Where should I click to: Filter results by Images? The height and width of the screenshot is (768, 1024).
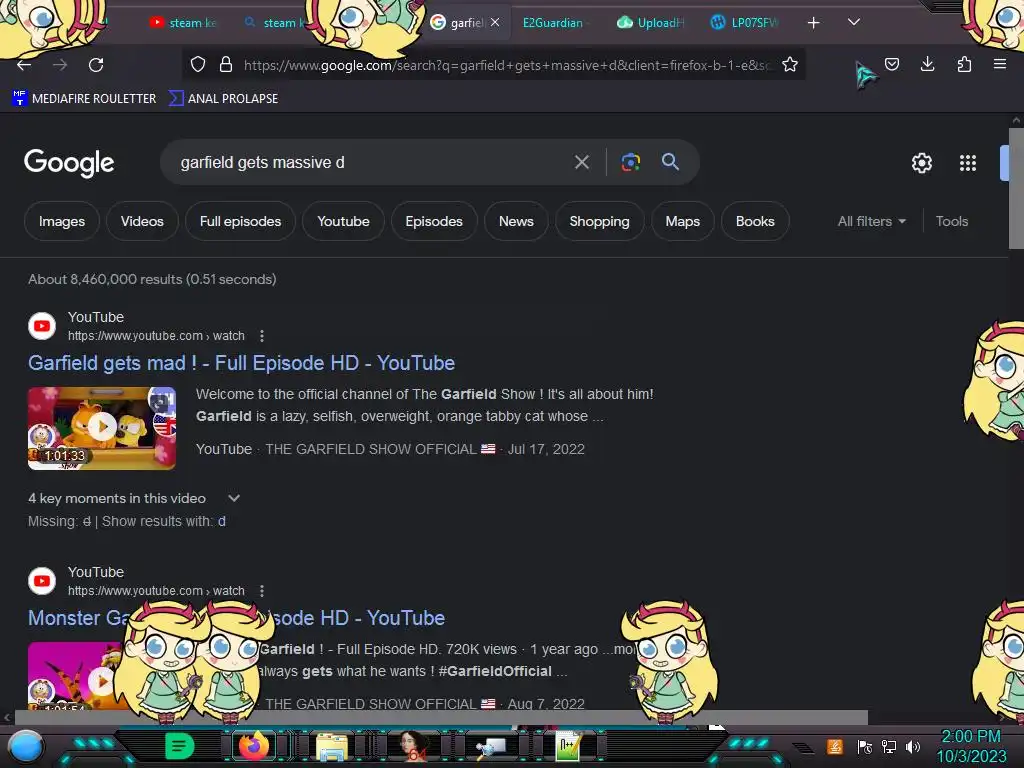point(62,221)
